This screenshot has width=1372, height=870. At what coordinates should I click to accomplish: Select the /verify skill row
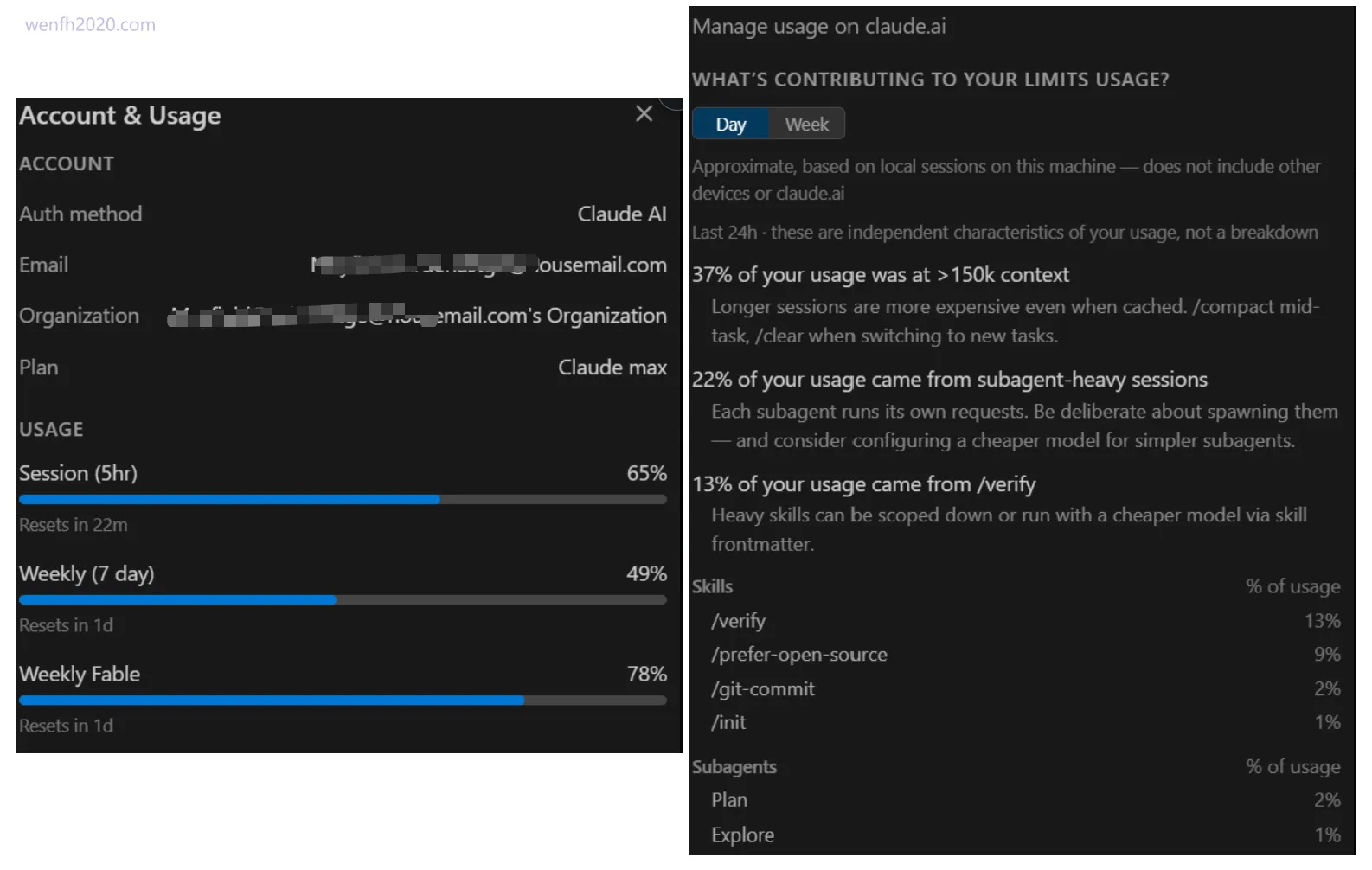1026,622
